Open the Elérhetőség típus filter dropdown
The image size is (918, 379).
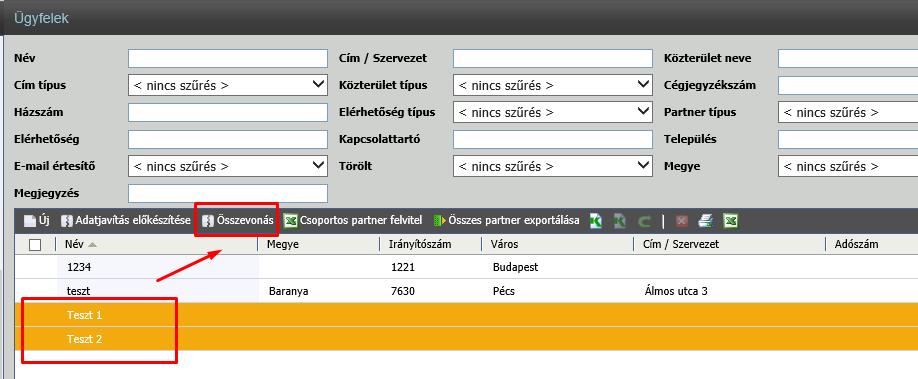click(553, 112)
